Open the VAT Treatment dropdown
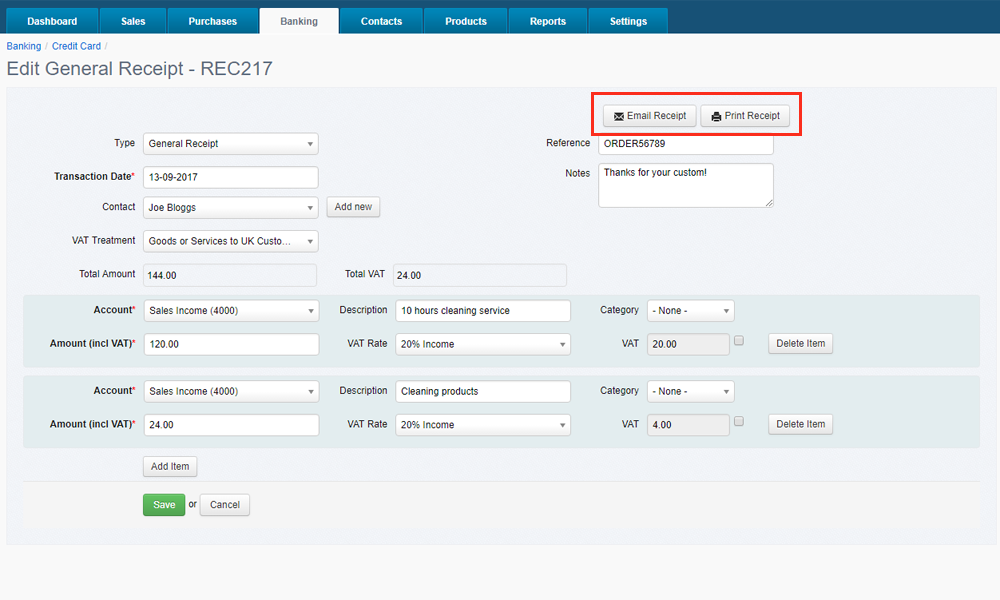The height and width of the screenshot is (600, 1000). [x=231, y=241]
